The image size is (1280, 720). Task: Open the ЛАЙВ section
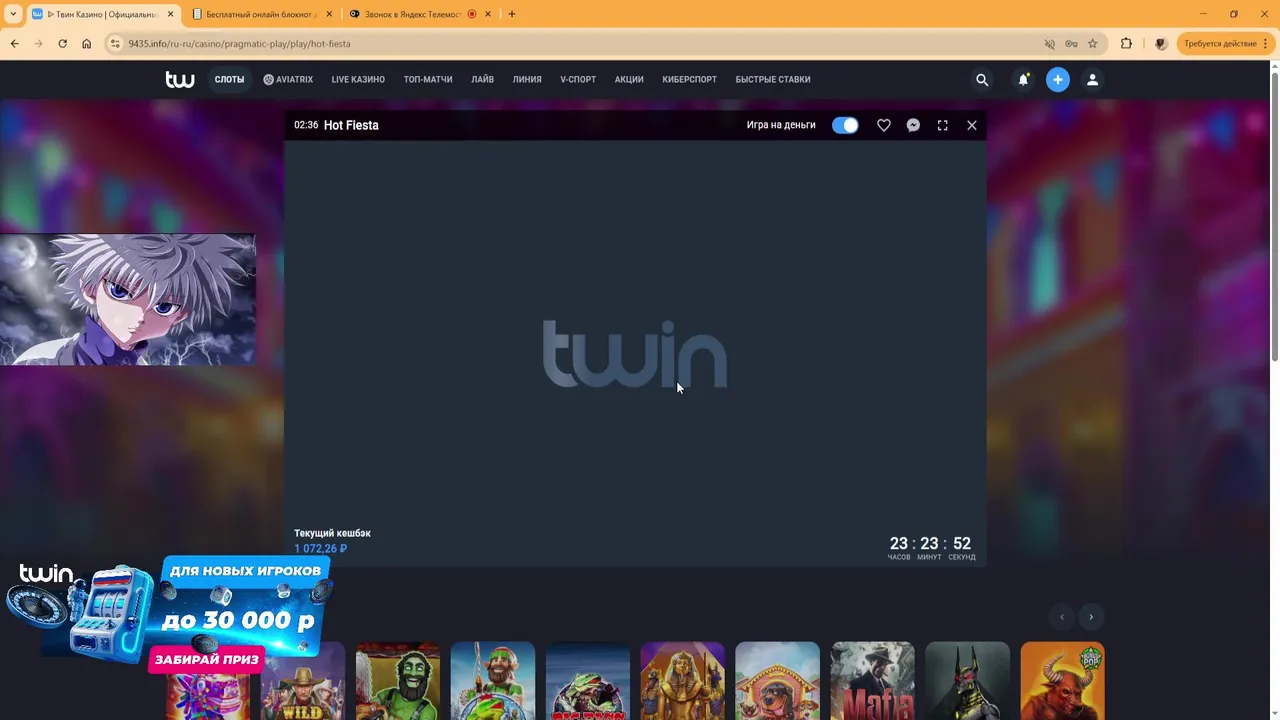(483, 80)
